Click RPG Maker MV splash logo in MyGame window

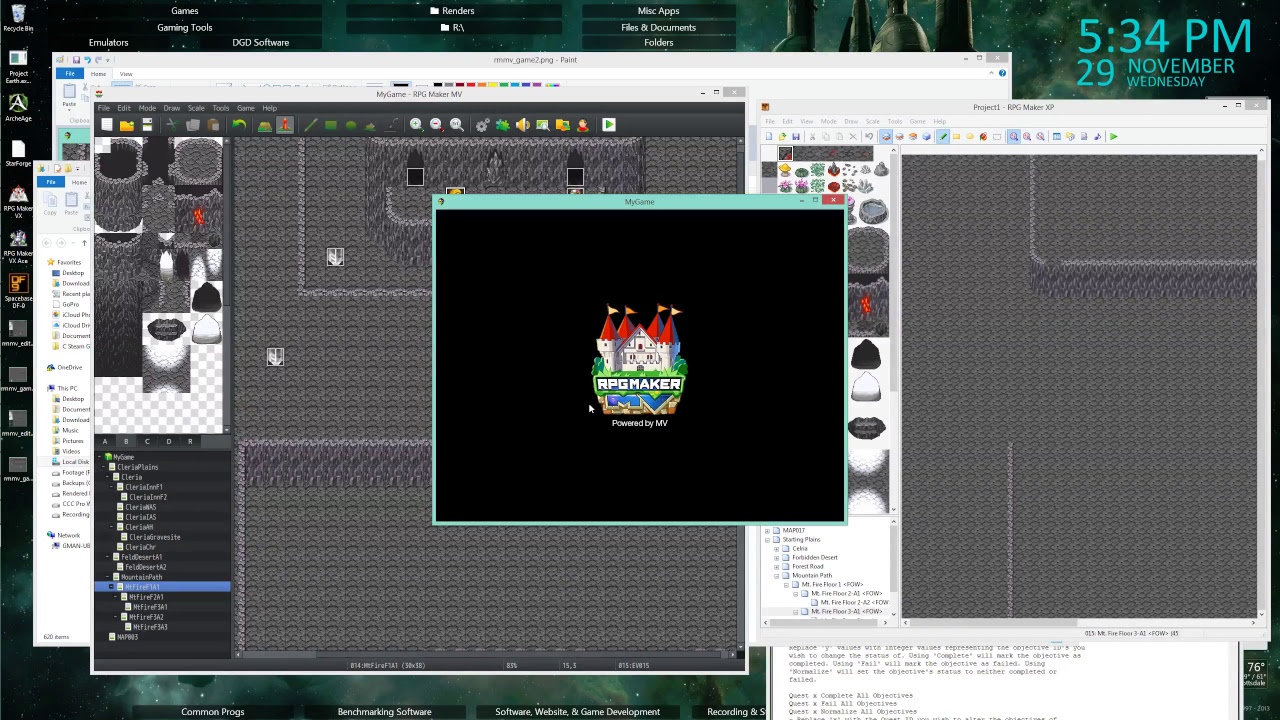tap(640, 361)
